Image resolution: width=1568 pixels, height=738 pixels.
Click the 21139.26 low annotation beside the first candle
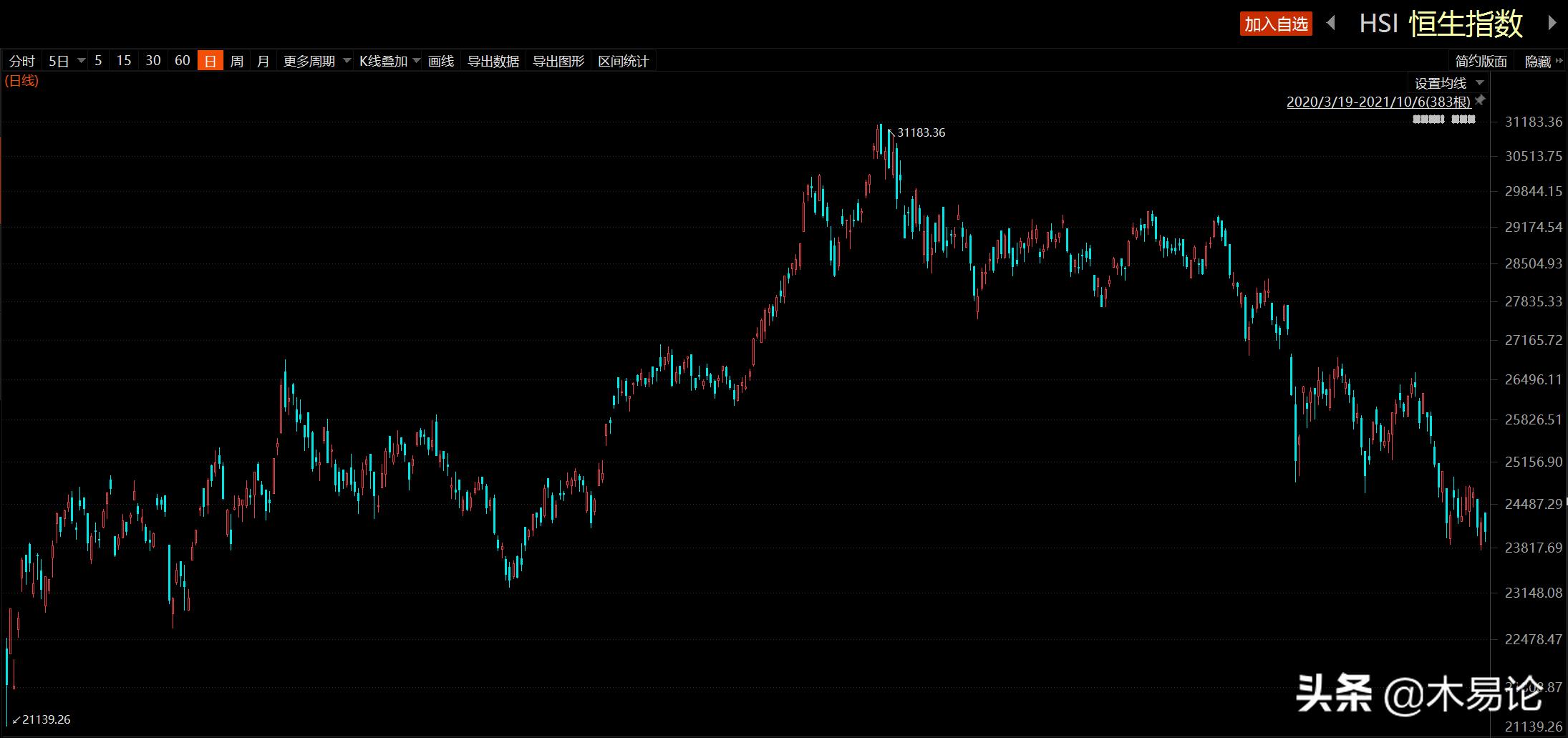(47, 719)
